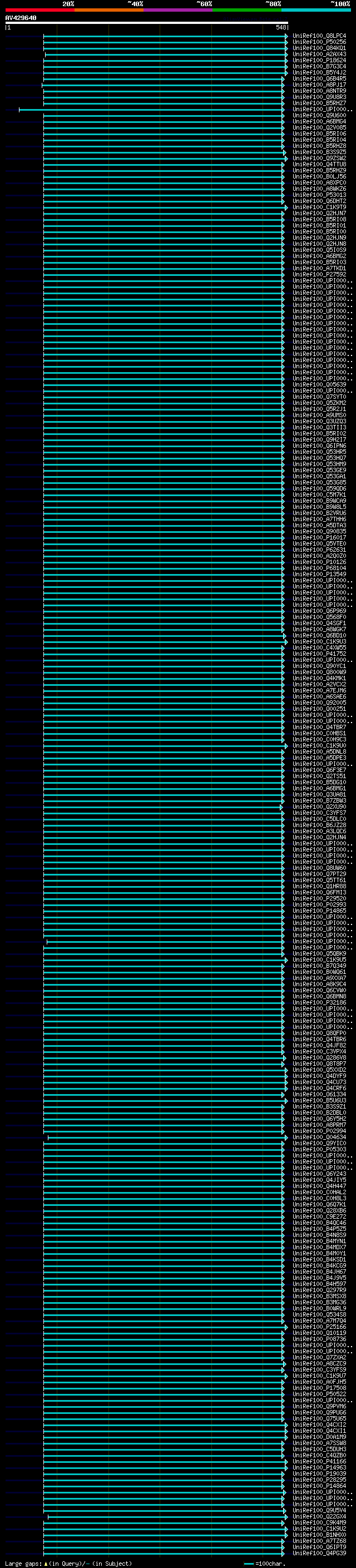Select the UniRef100_Q4PG39 label
This screenshot has width=356, height=1568.
click(319, 1553)
